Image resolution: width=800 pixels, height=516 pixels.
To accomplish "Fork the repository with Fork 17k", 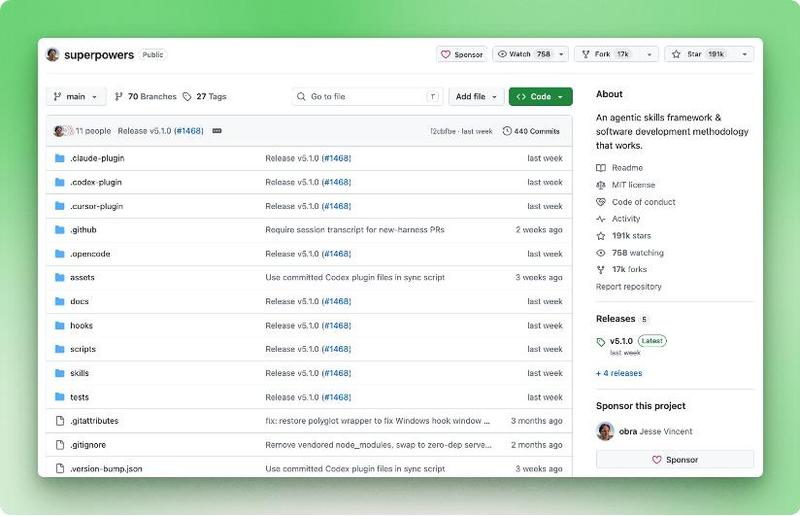I will 608,54.
